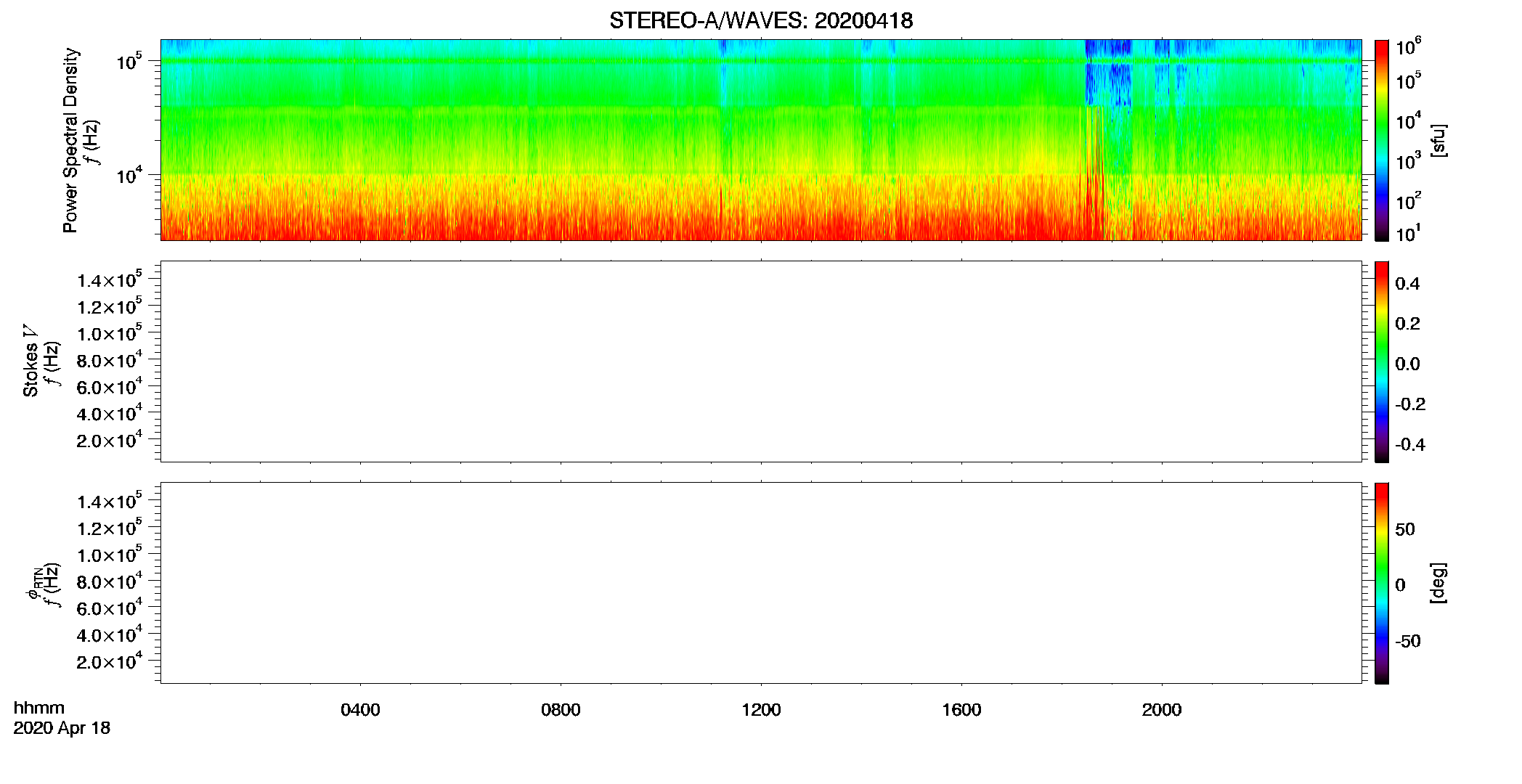The width and height of the screenshot is (1522, 784).
Task: Click the phi RTN angle colorbar
Action: (1382, 583)
